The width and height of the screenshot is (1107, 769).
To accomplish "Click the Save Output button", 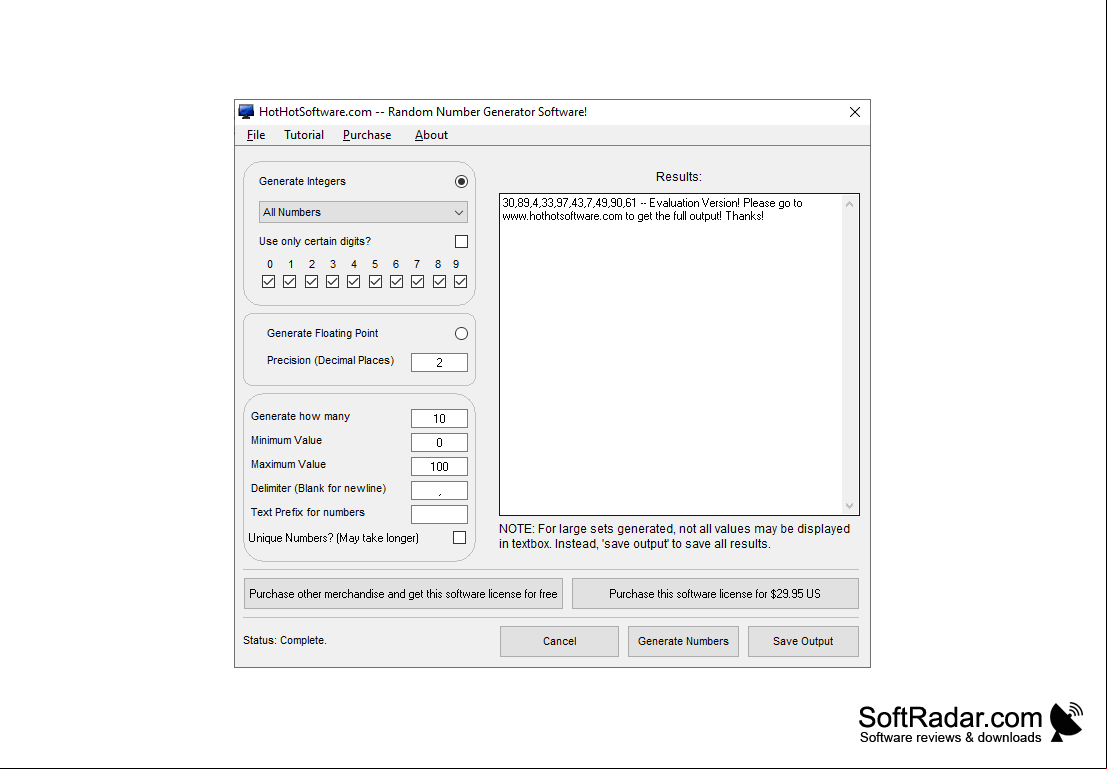I will (803, 641).
